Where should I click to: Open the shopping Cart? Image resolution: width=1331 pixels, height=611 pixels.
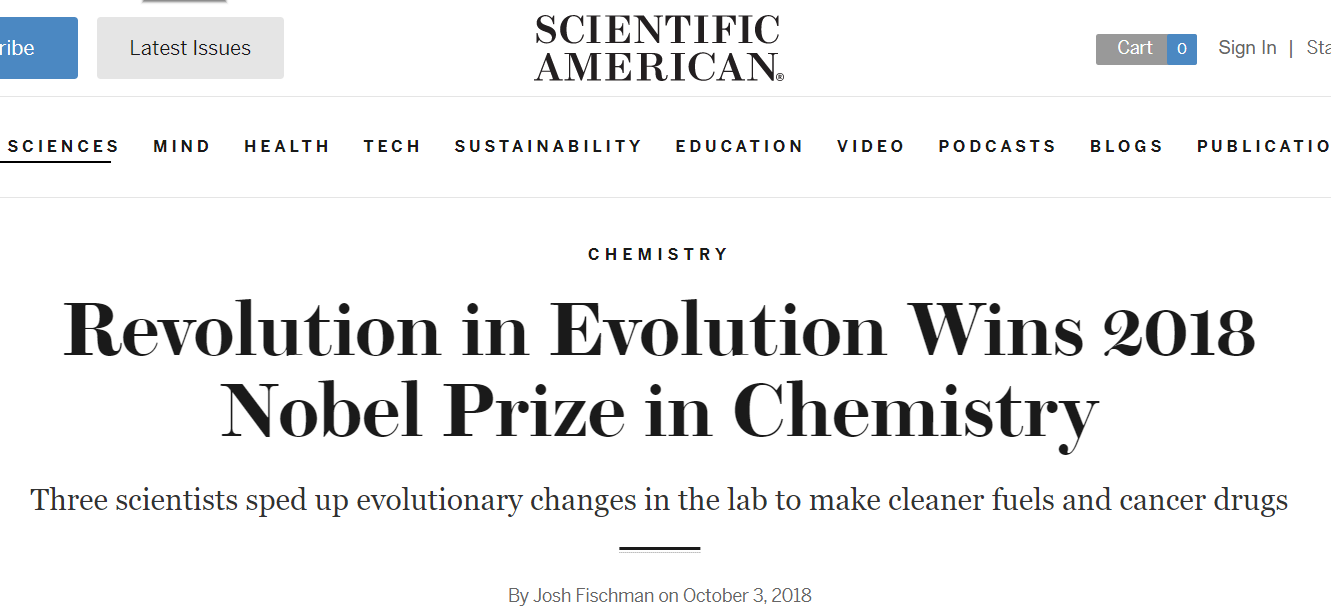tap(1133, 49)
